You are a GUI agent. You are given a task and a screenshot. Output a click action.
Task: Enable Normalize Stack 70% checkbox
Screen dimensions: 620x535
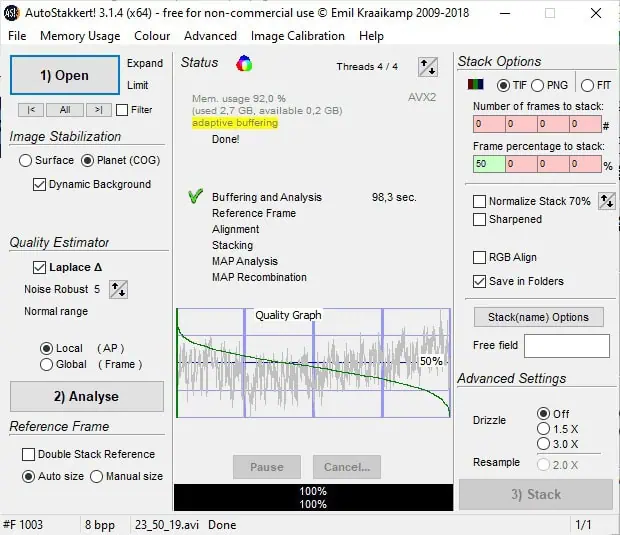[479, 201]
